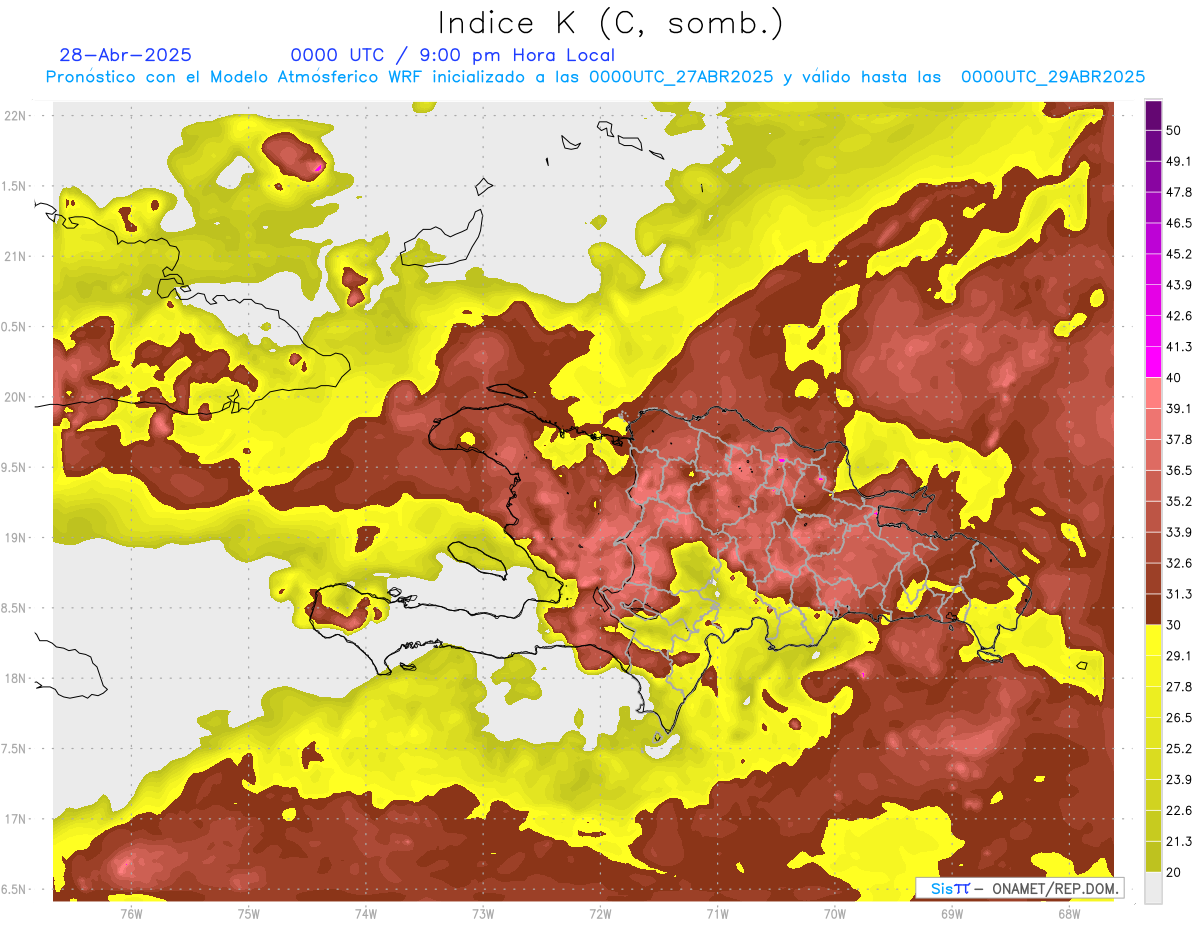Click the '68W' longitude label
The image size is (1200, 927).
(x=1069, y=913)
